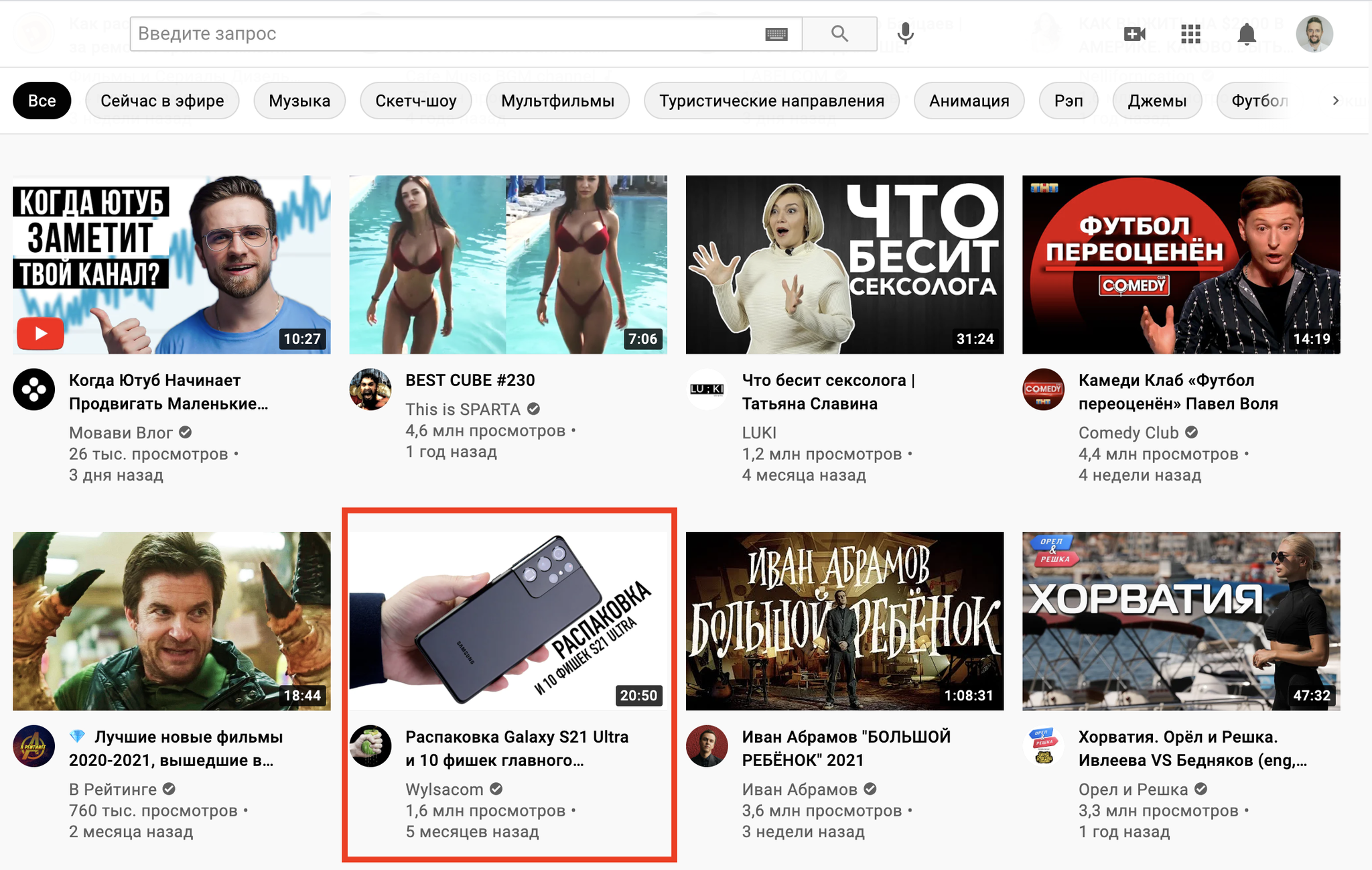
Task: Play the Что бесит сексолога thumbnail
Action: (845, 265)
